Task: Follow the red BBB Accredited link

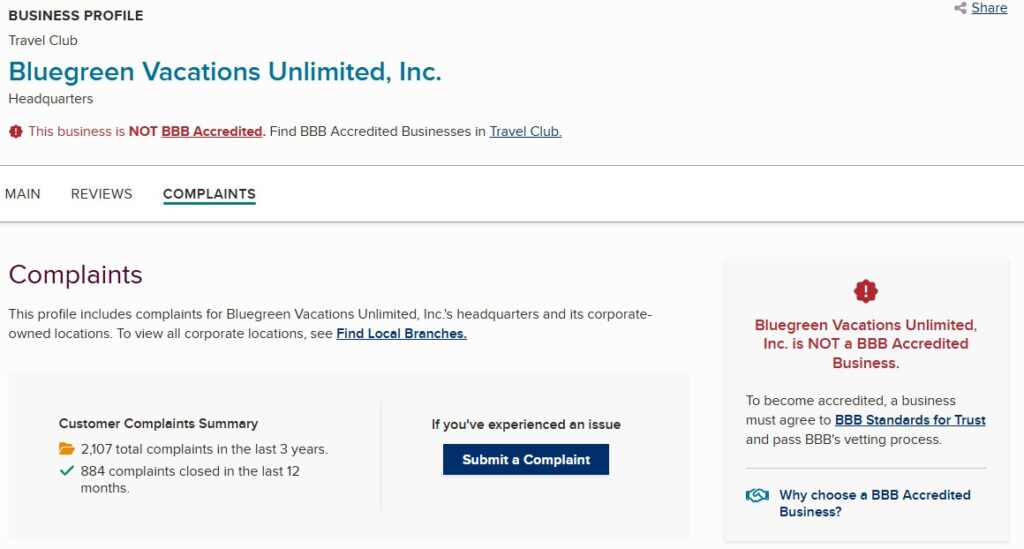Action: point(212,131)
